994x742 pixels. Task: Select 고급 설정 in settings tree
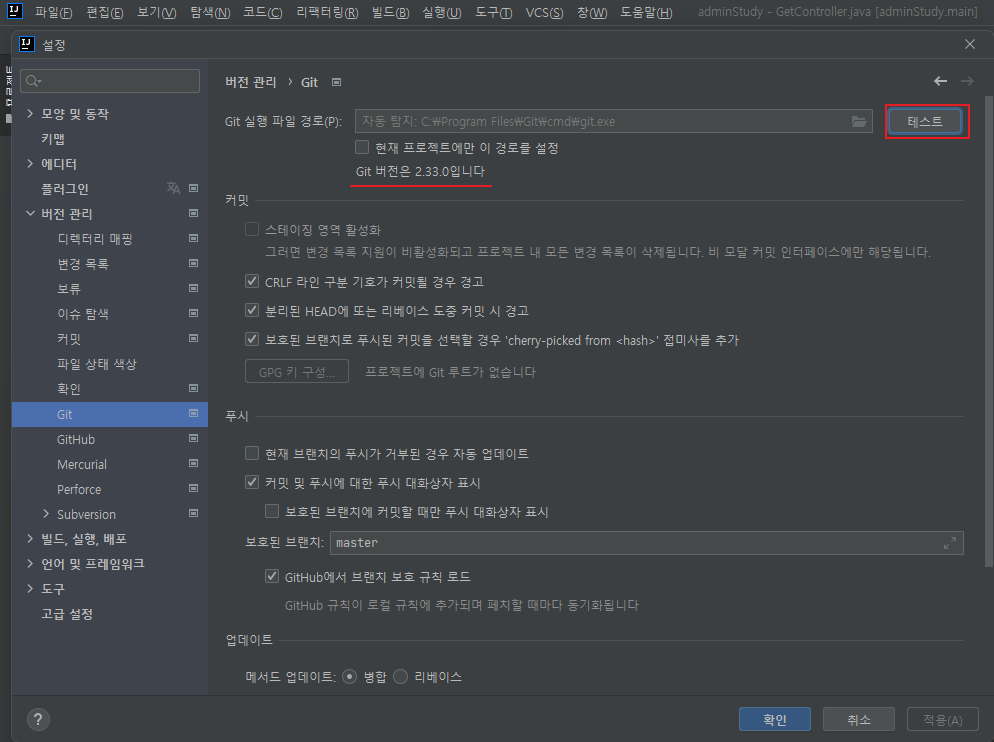tap(67, 613)
